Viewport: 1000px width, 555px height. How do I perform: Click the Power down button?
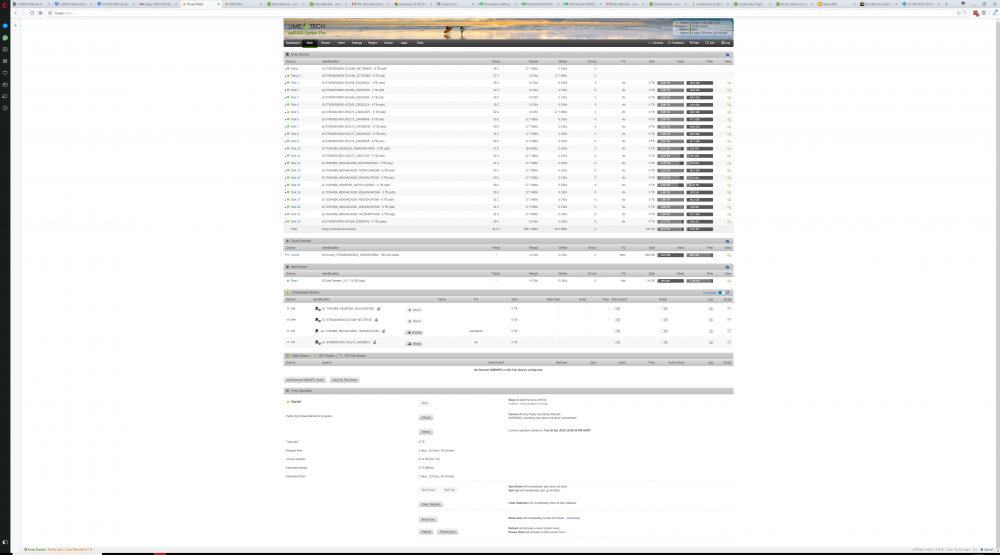coord(447,532)
